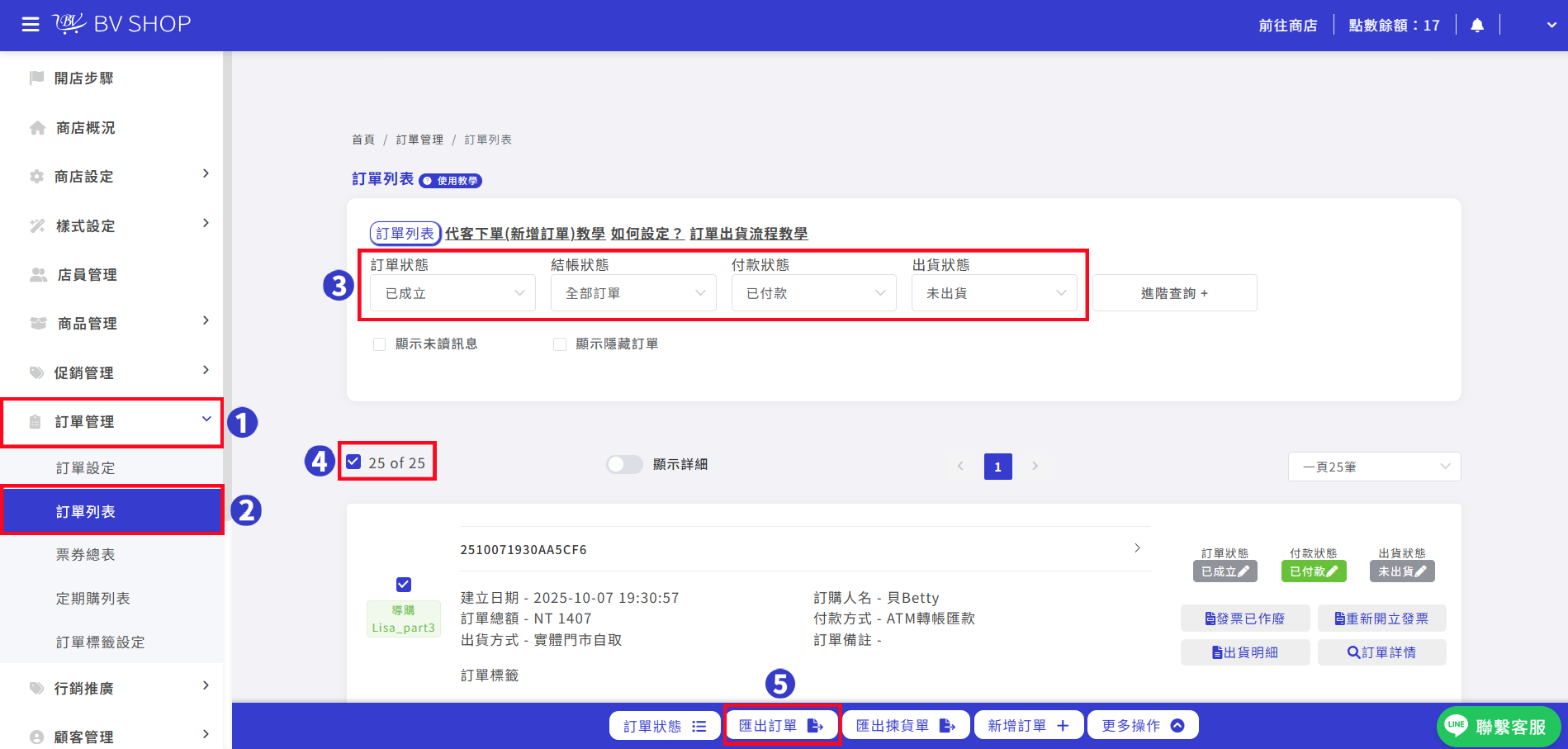Viewport: 1568px width, 749px height.
Task: Open LINE 聯繫客服 chat button
Action: click(x=1499, y=727)
